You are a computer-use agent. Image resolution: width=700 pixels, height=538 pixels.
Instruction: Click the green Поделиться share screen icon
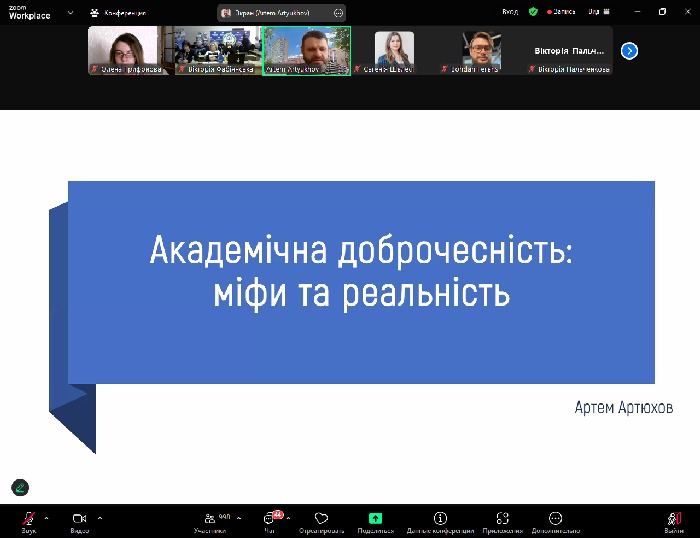(375, 519)
